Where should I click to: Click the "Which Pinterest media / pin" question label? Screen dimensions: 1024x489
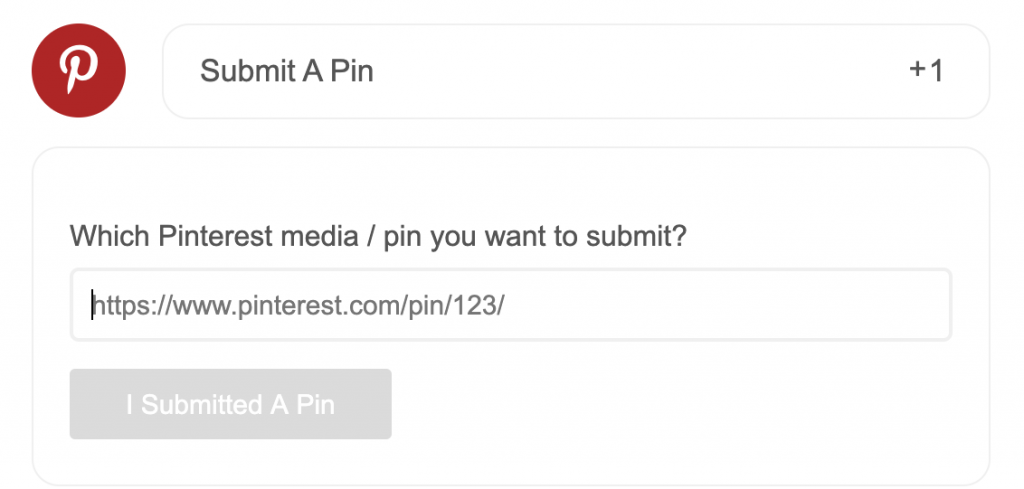coord(378,236)
